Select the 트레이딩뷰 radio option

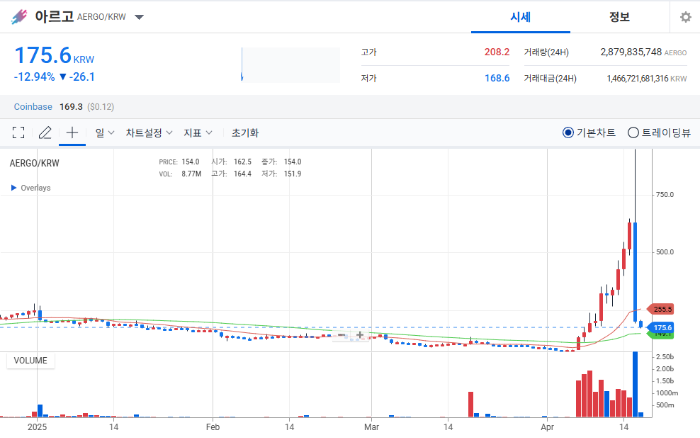pos(659,133)
